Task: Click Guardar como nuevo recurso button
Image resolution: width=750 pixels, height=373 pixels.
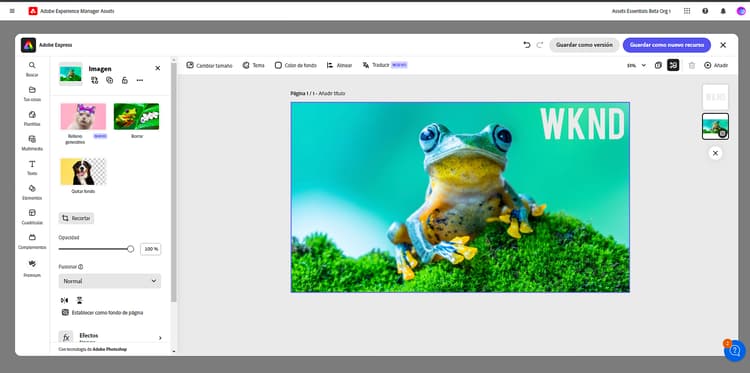Action: click(667, 45)
